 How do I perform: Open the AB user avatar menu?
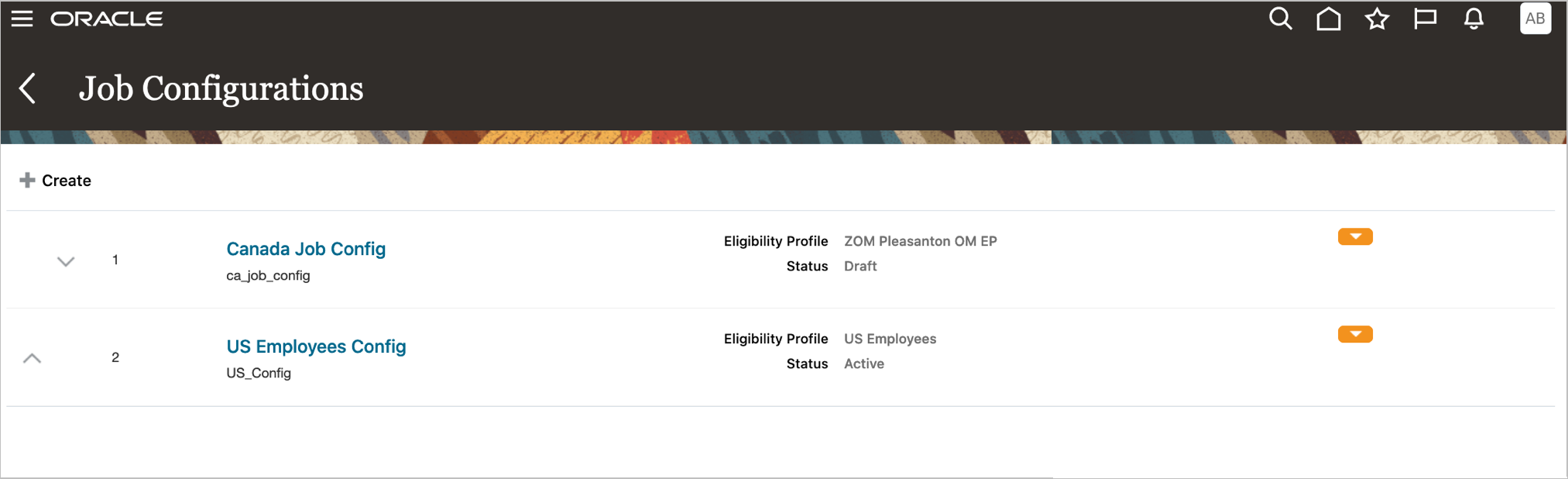point(1534,19)
